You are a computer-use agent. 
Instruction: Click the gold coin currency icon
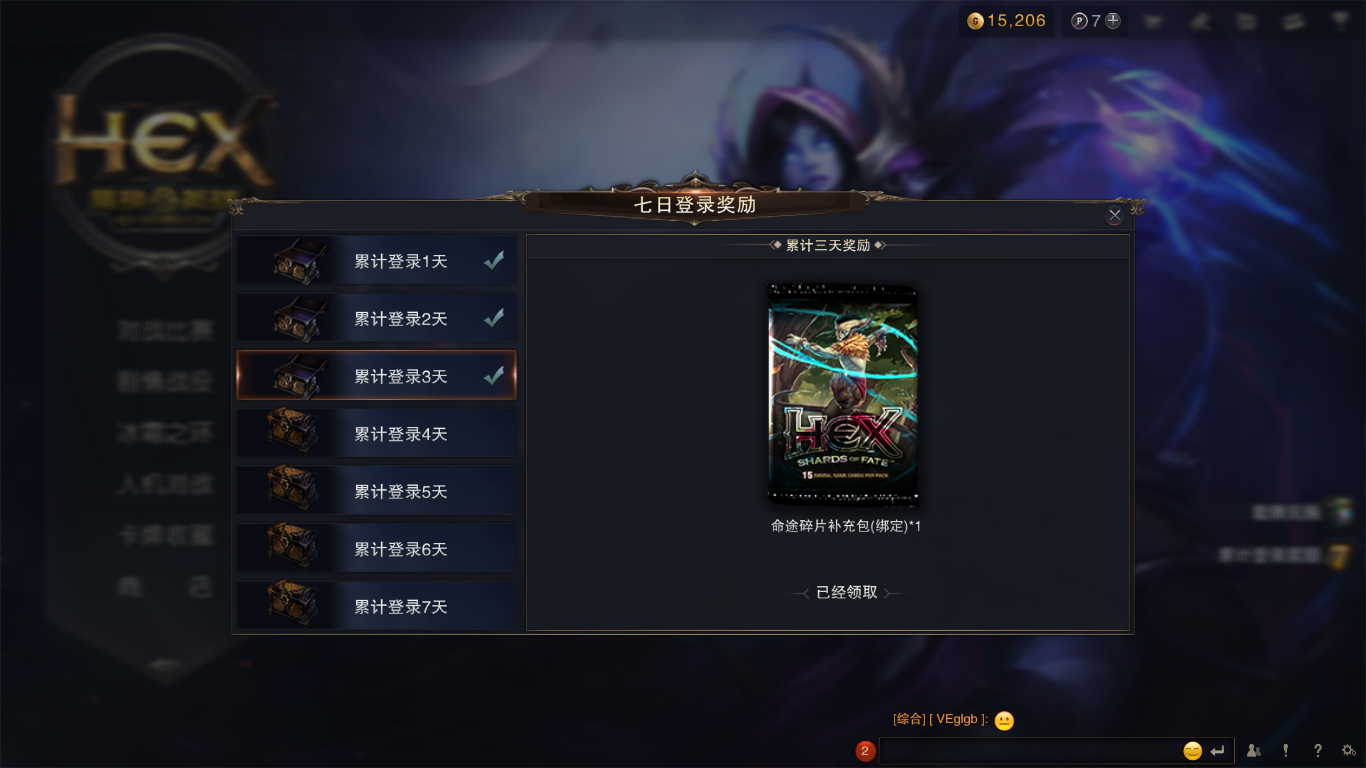coord(975,21)
